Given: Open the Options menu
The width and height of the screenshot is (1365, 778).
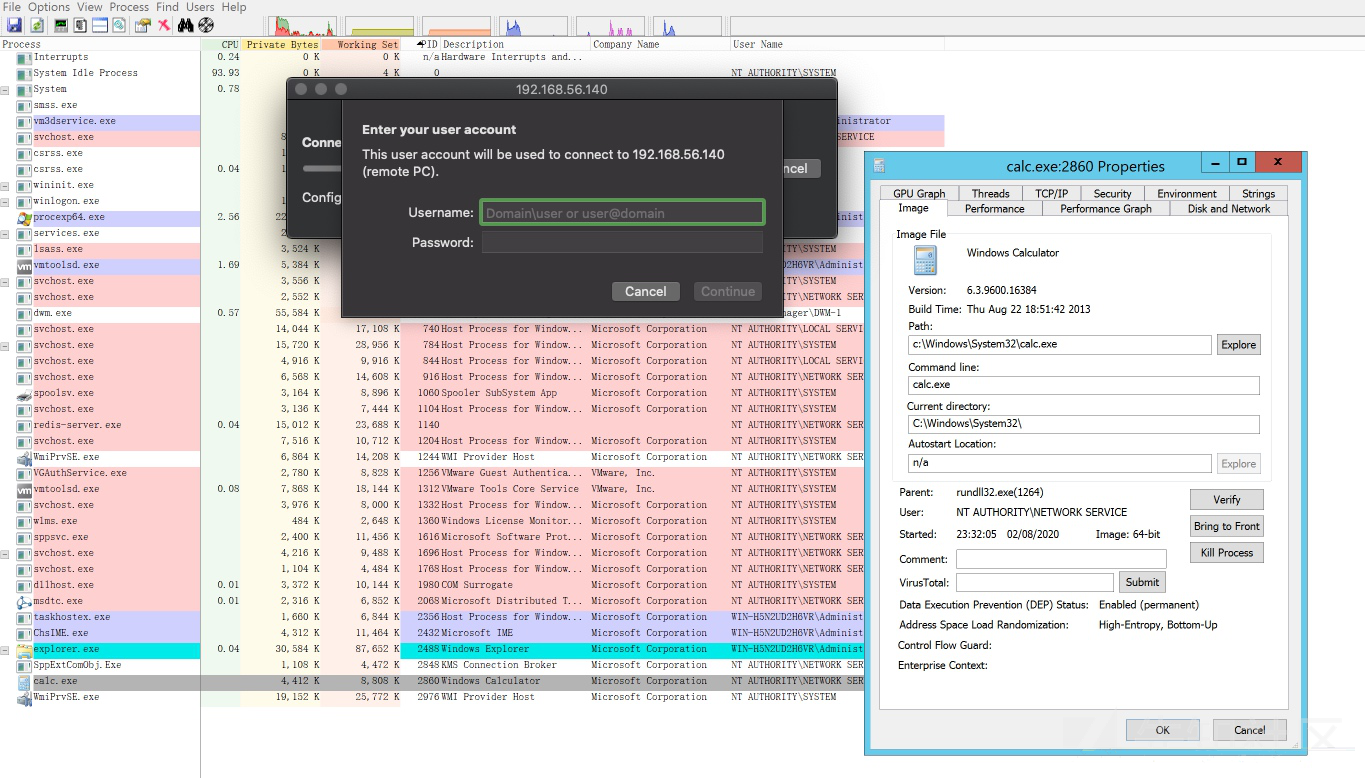Looking at the screenshot, I should pyautogui.click(x=49, y=7).
